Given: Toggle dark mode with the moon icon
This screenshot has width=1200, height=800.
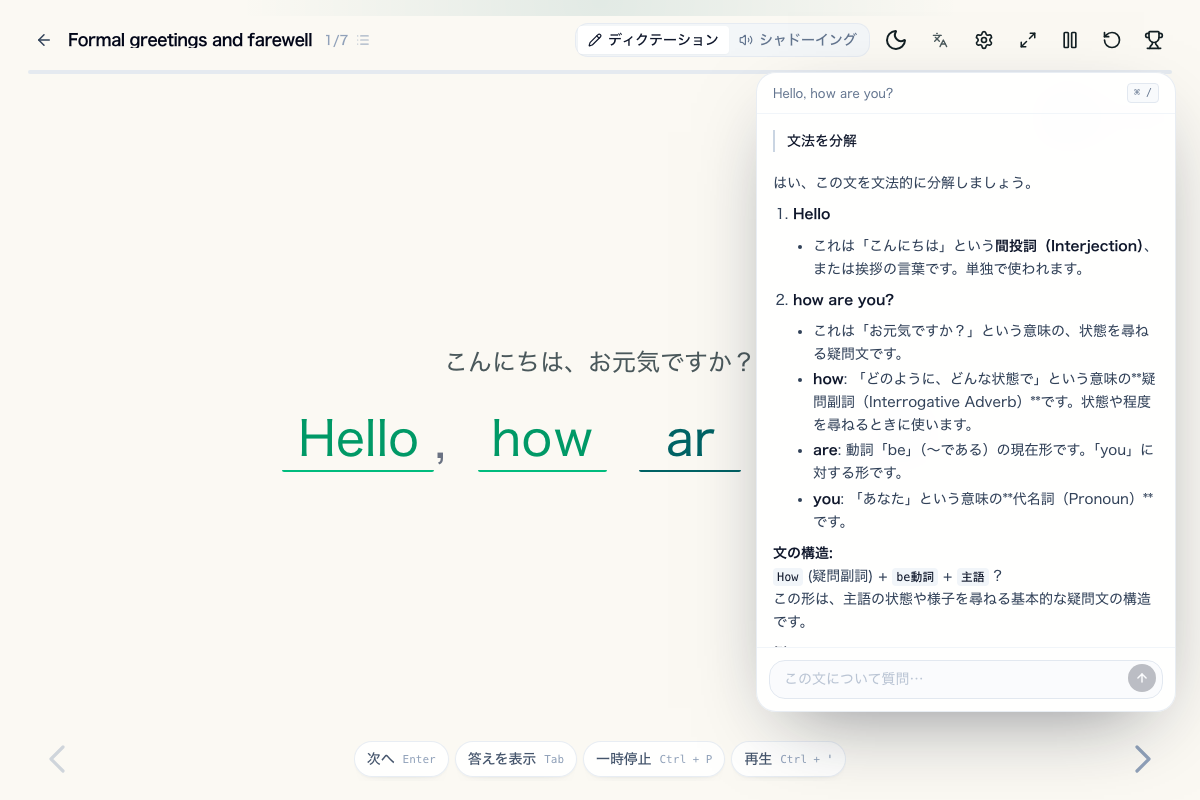Looking at the screenshot, I should tap(896, 40).
